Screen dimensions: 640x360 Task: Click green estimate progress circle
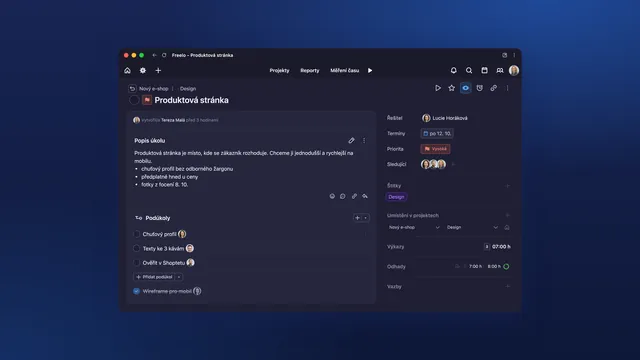(x=506, y=267)
